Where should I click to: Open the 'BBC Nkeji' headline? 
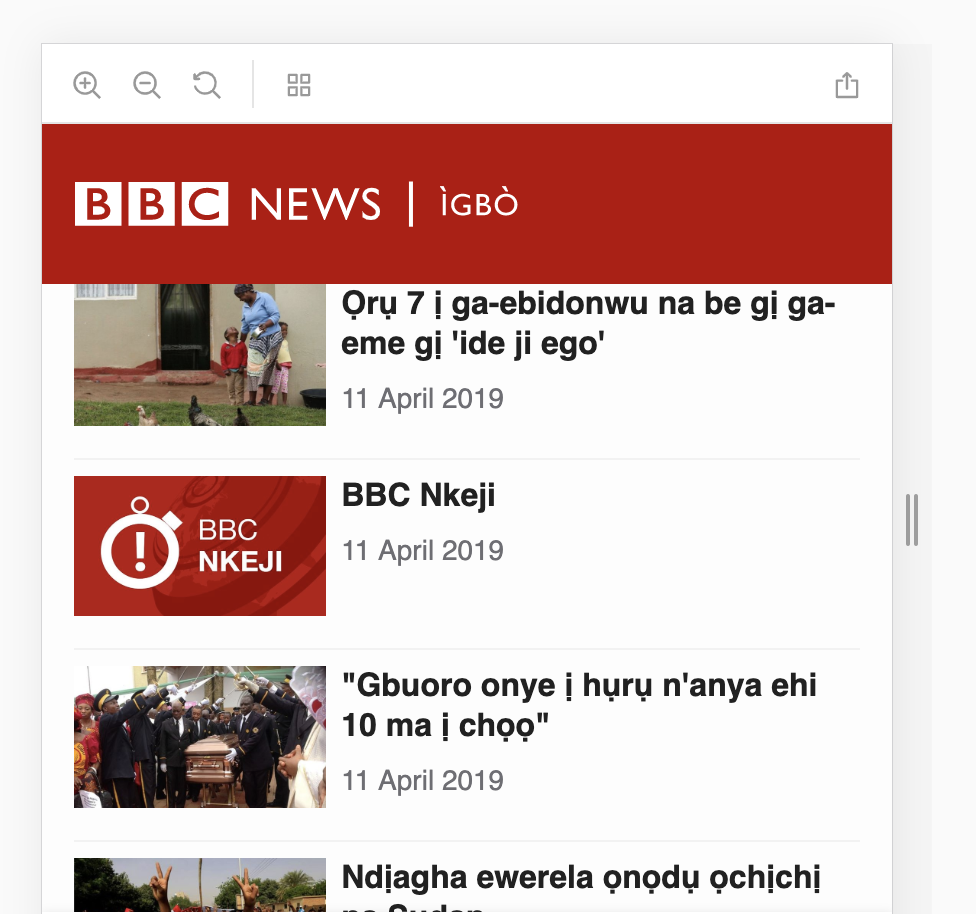point(418,494)
